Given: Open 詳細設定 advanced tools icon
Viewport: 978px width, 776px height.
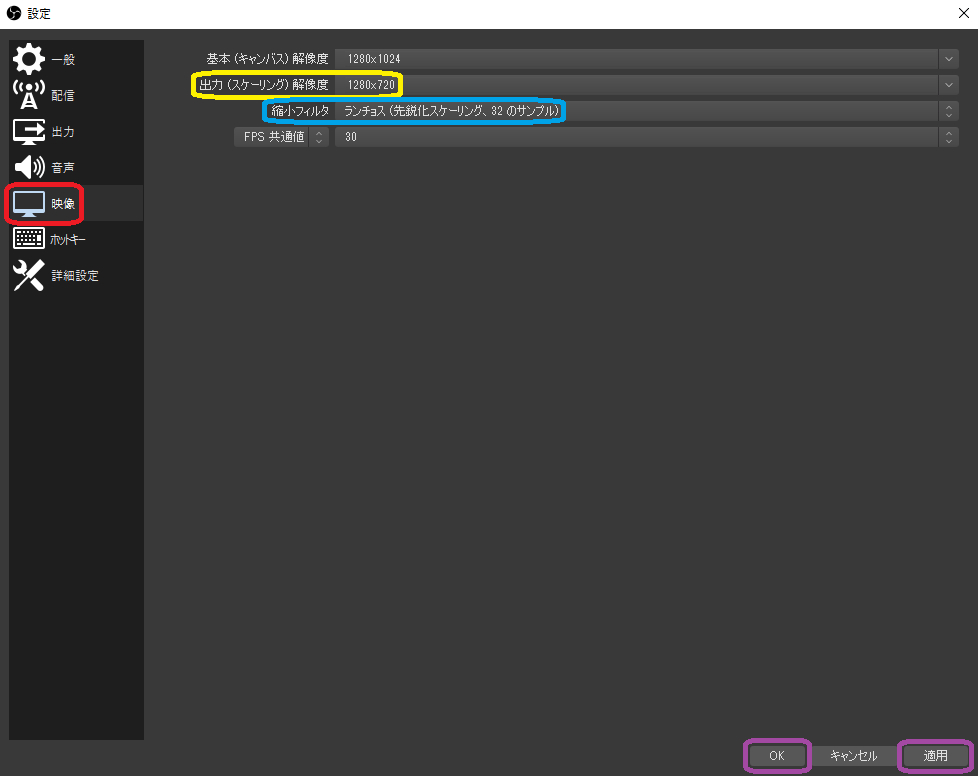Looking at the screenshot, I should 28,275.
